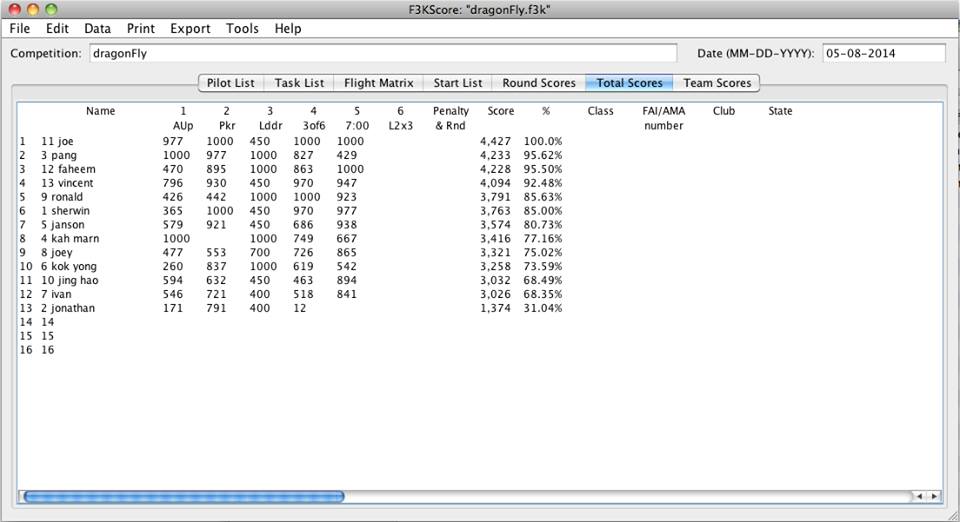Screen dimensions: 960x522
Task: Switch to the Task List tab
Action: pos(299,83)
